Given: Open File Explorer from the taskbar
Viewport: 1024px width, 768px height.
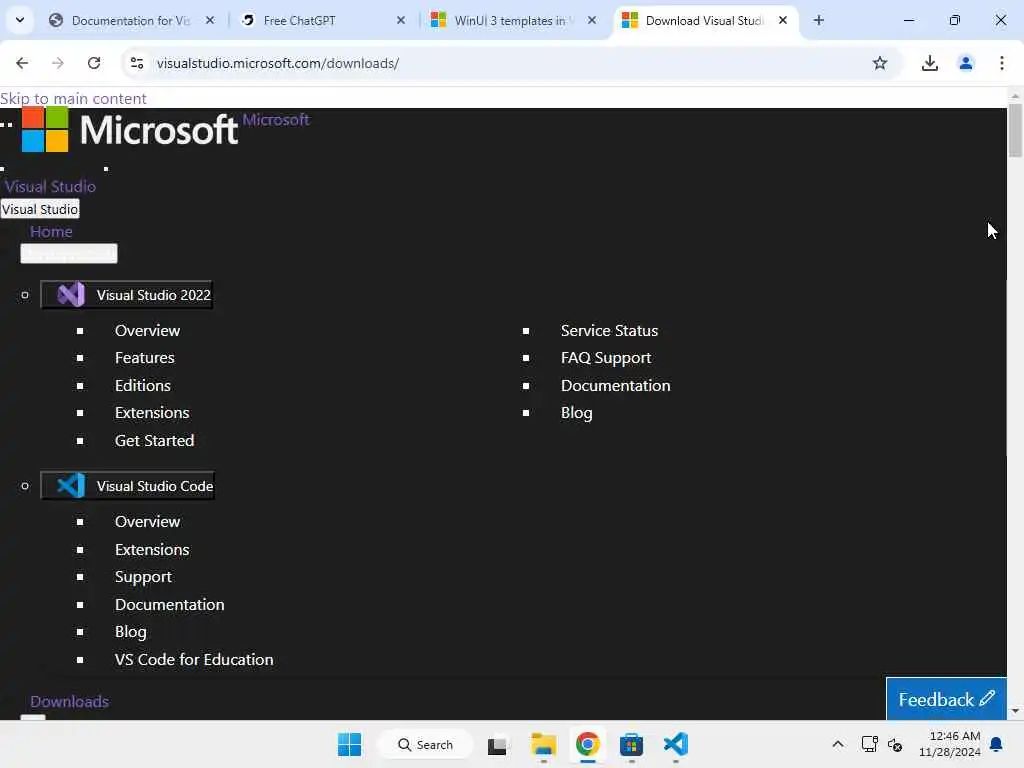Looking at the screenshot, I should coord(543,744).
